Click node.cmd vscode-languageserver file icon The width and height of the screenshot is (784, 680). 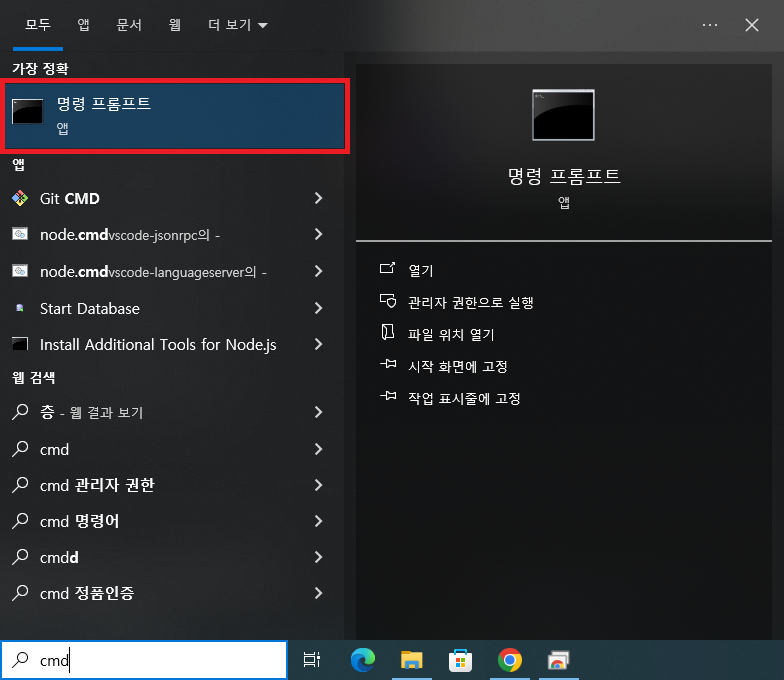point(20,271)
